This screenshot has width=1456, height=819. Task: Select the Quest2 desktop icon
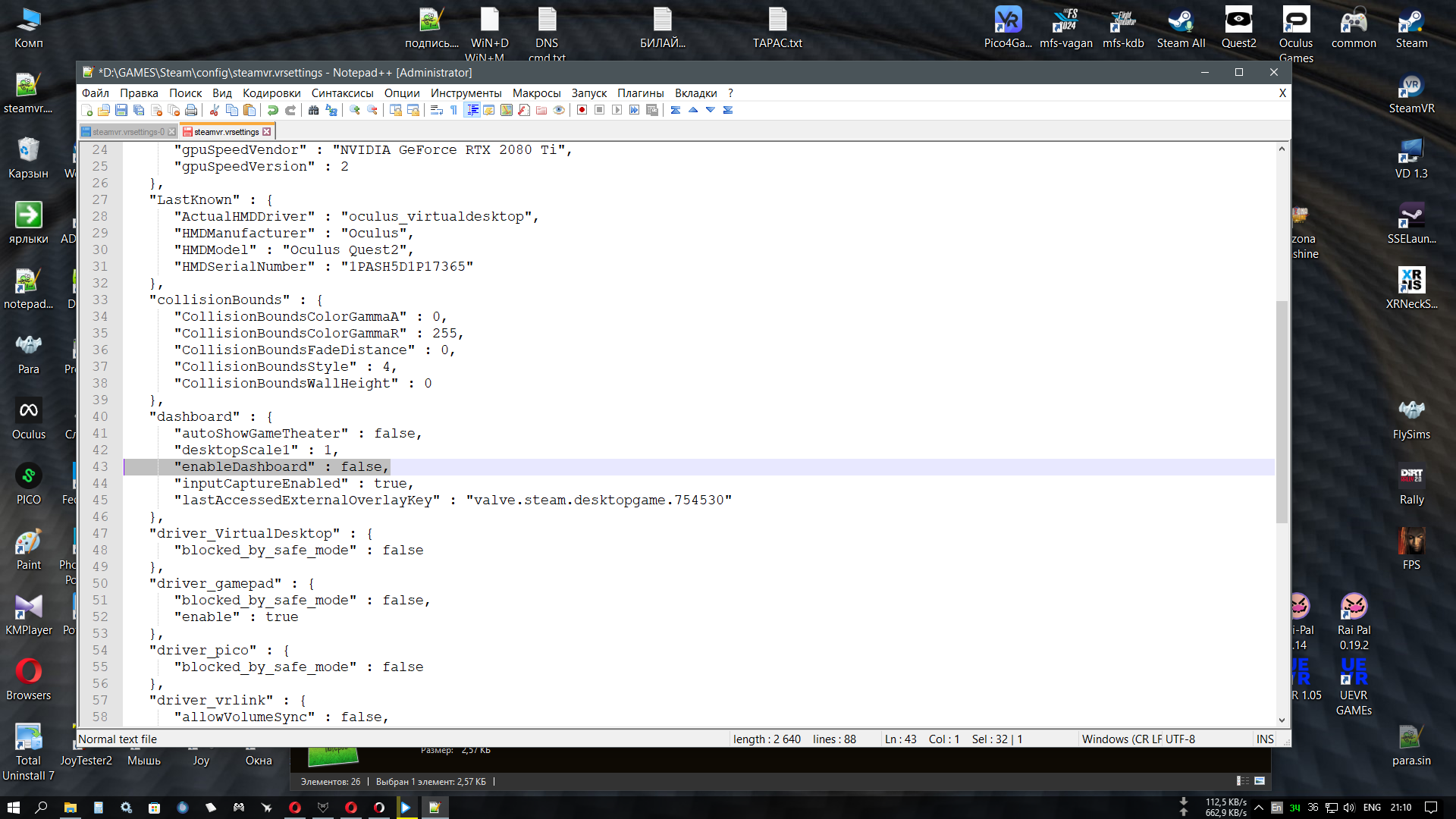(1238, 28)
